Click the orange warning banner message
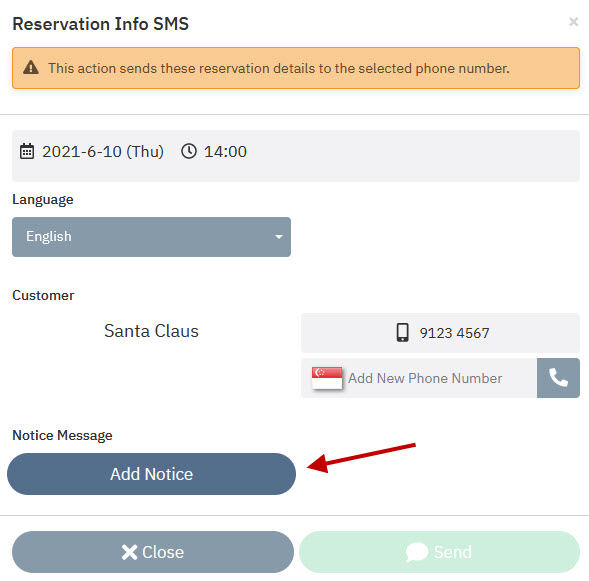The width and height of the screenshot is (589, 581). (x=279, y=68)
